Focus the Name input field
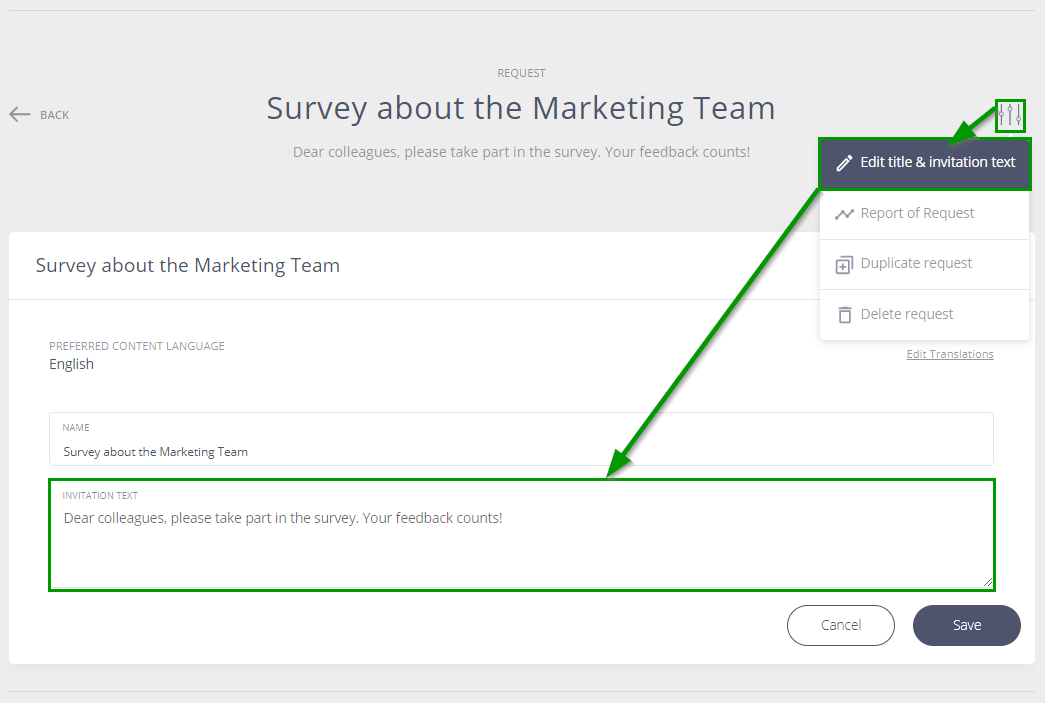Viewport: 1045px width, 703px height. [x=521, y=439]
